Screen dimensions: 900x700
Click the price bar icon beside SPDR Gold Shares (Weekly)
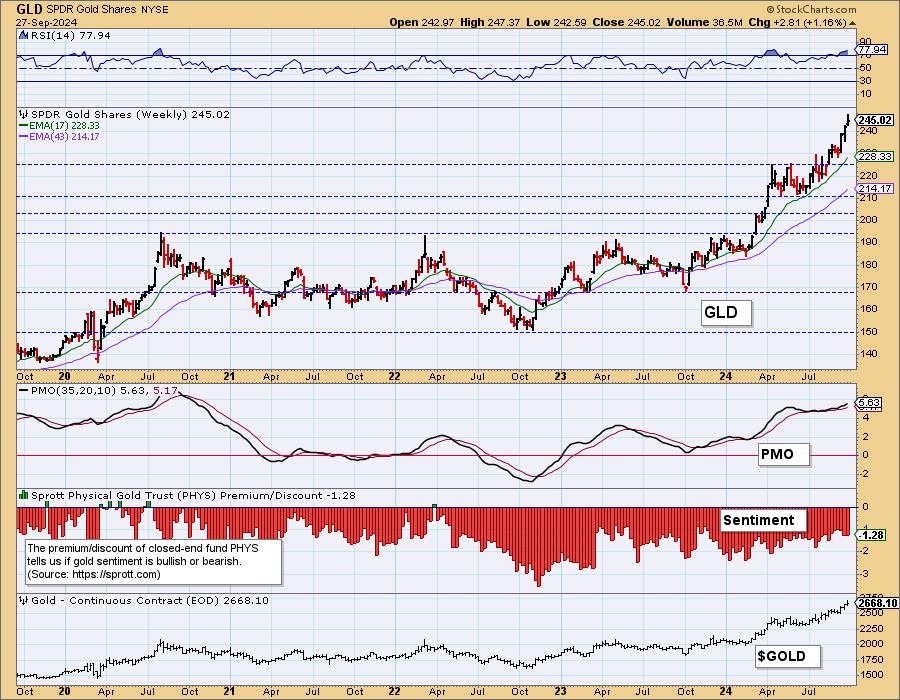coord(24,114)
